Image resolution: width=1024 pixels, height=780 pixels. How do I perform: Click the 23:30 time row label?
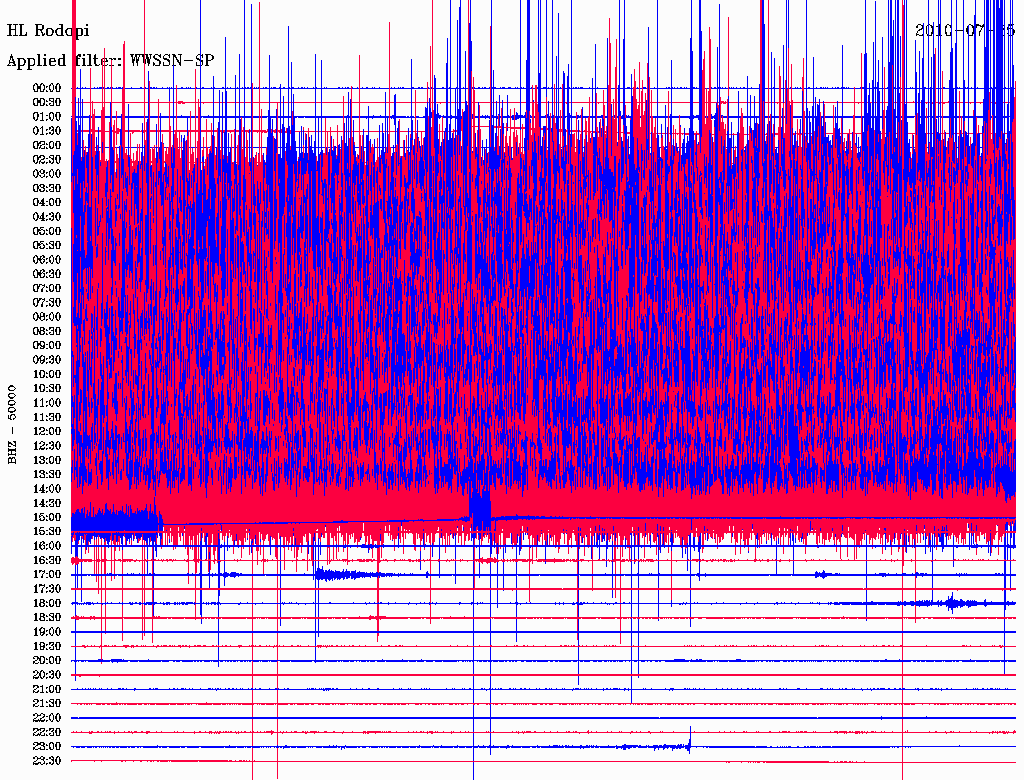pos(48,760)
